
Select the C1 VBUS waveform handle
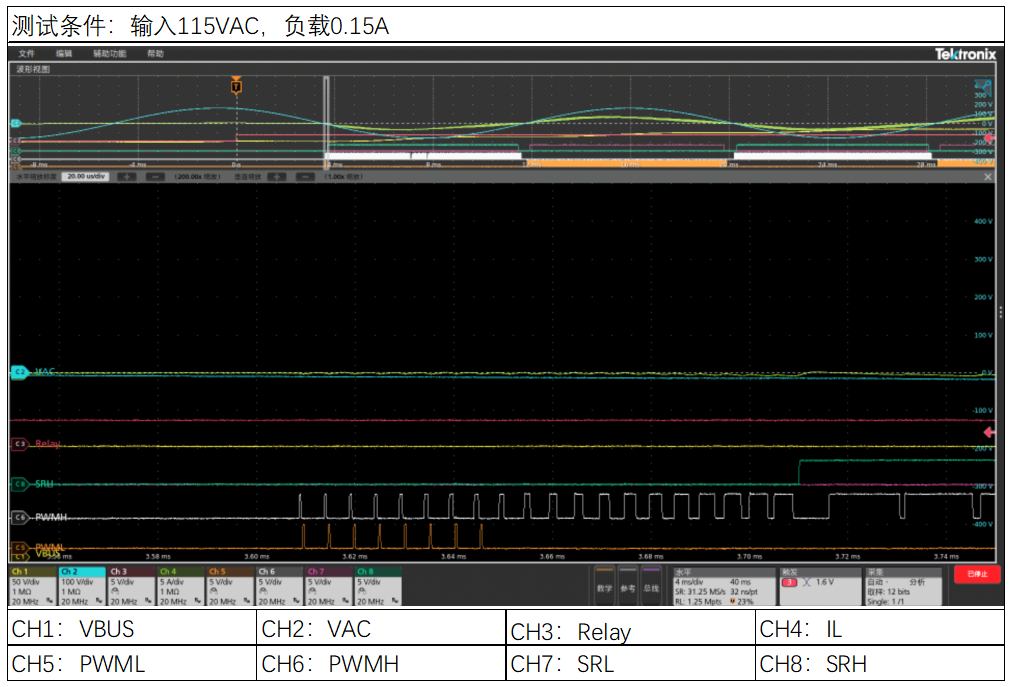[19, 556]
